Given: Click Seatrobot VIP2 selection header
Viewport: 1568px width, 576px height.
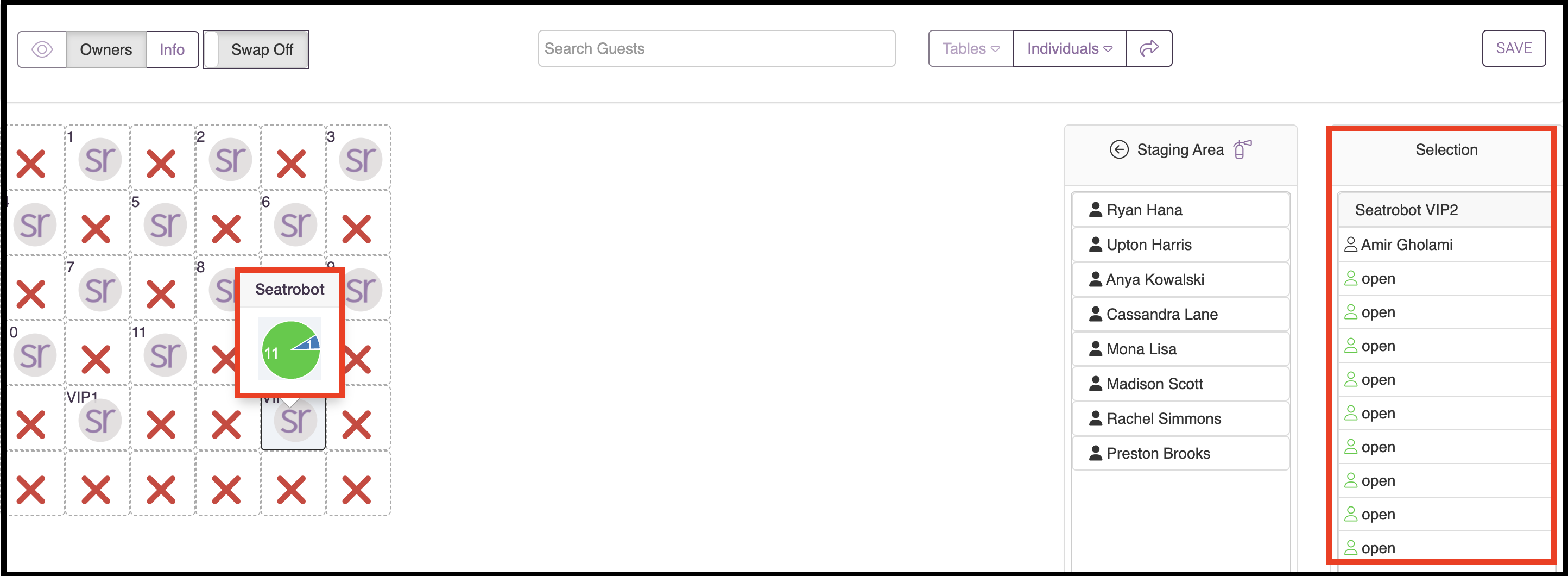Looking at the screenshot, I should 1444,210.
